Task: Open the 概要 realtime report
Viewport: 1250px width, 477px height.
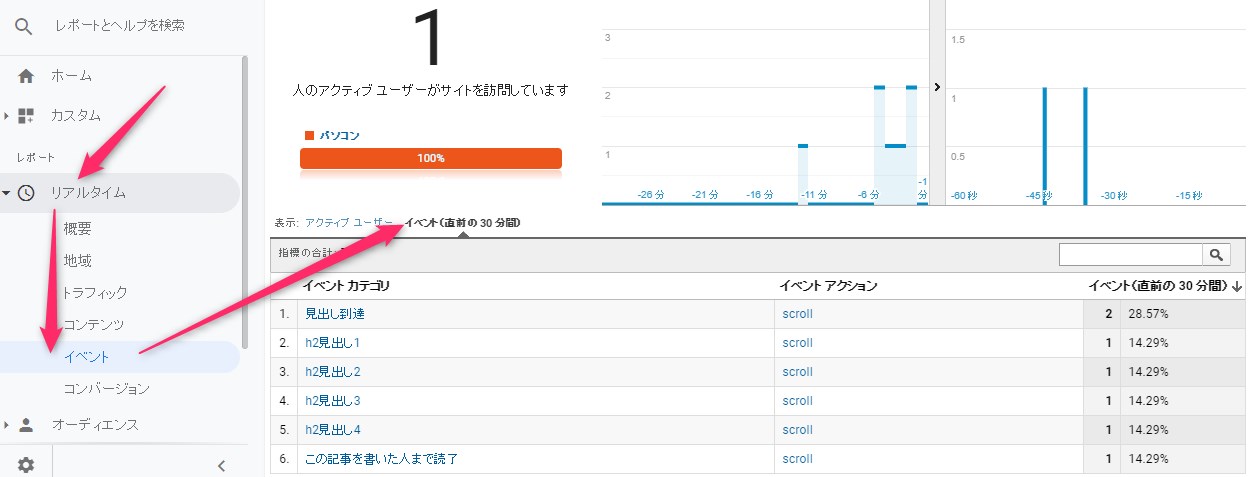Action: 77,228
